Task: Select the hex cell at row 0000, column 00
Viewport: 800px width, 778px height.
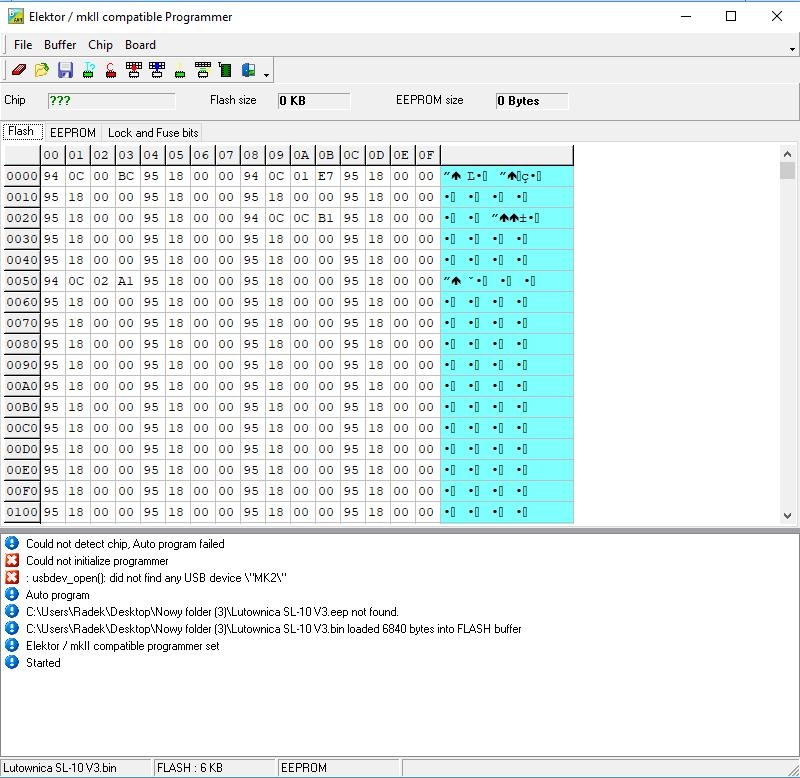Action: pyautogui.click(x=52, y=176)
